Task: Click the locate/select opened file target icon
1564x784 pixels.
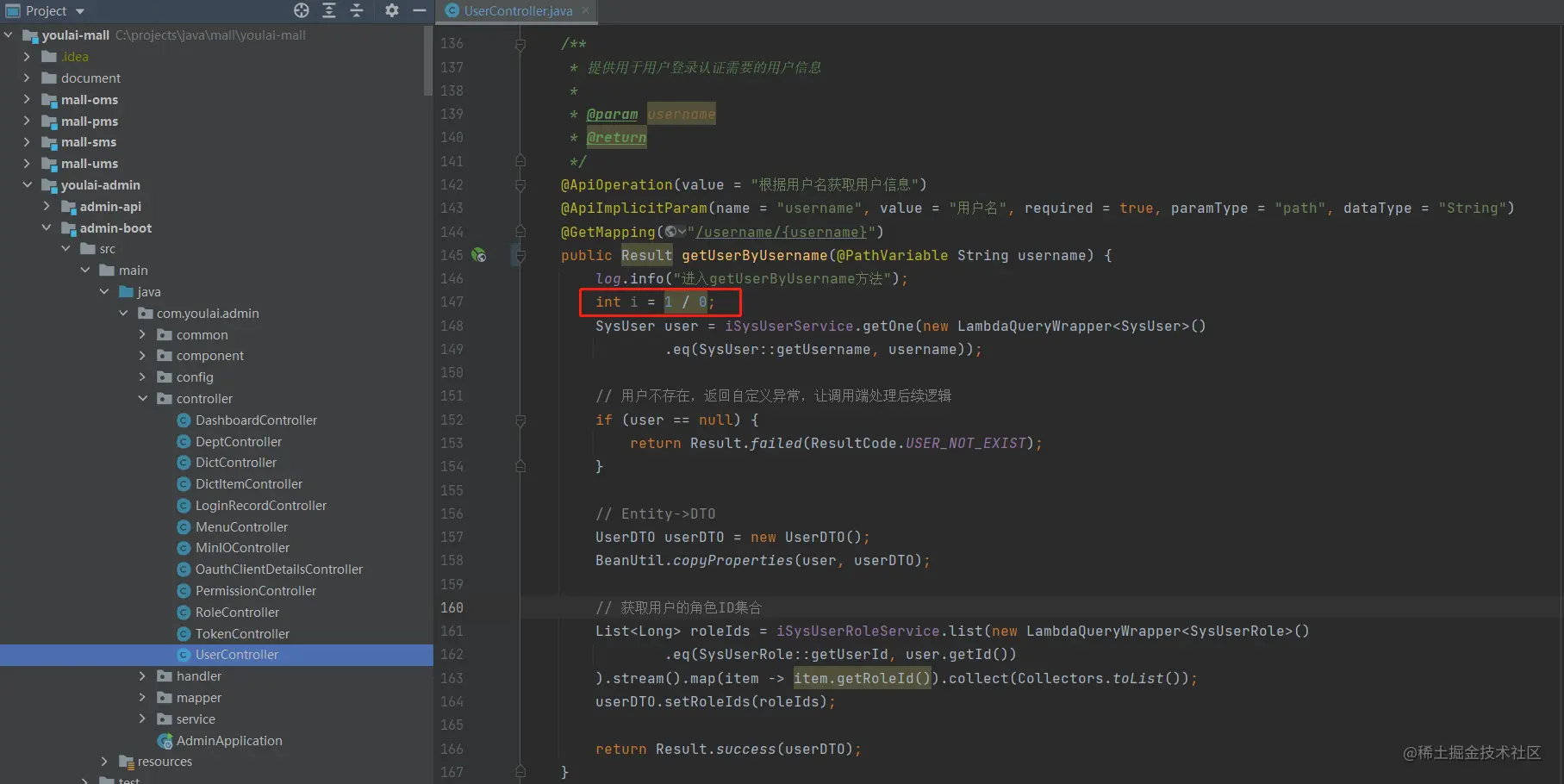Action: pos(301,10)
